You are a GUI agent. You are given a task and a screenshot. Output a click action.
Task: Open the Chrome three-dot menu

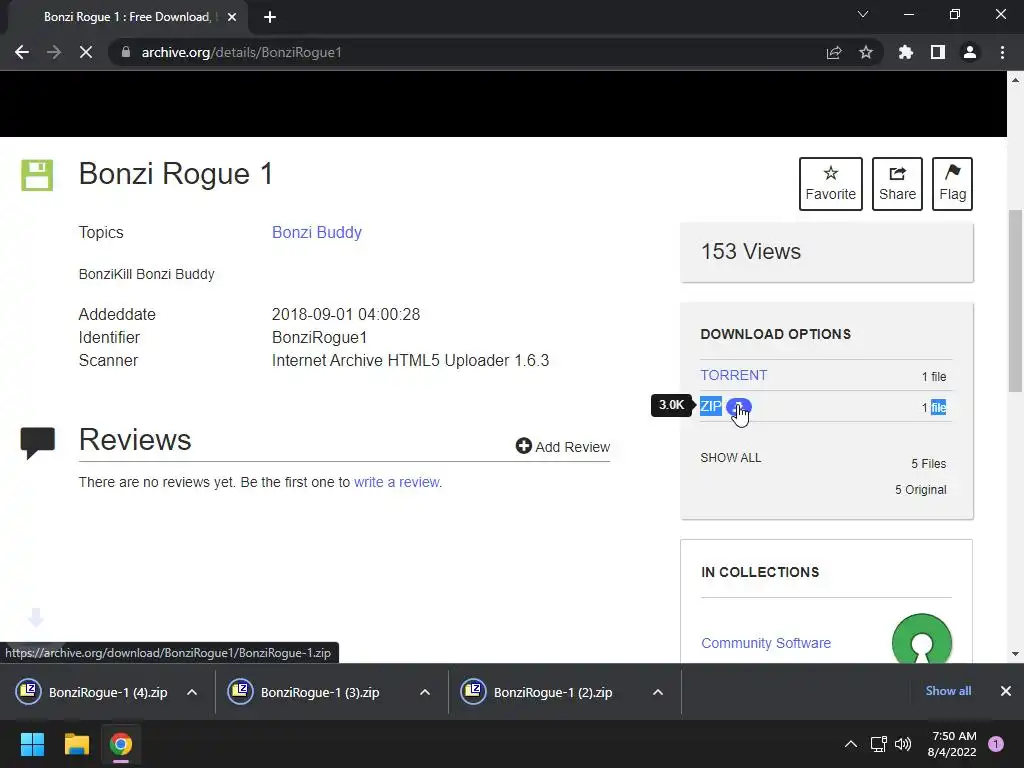(1002, 52)
